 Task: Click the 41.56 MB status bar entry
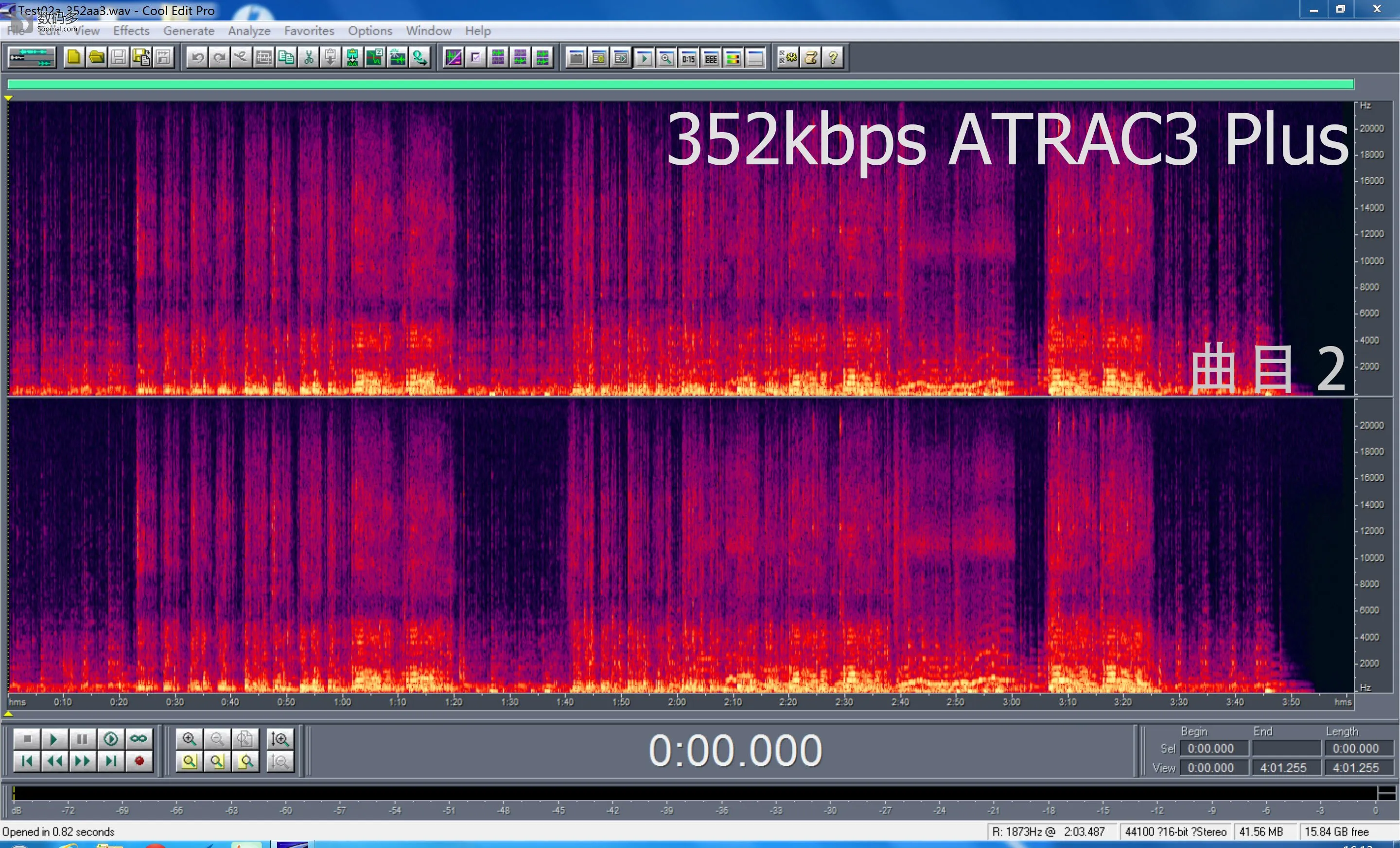click(x=1261, y=832)
